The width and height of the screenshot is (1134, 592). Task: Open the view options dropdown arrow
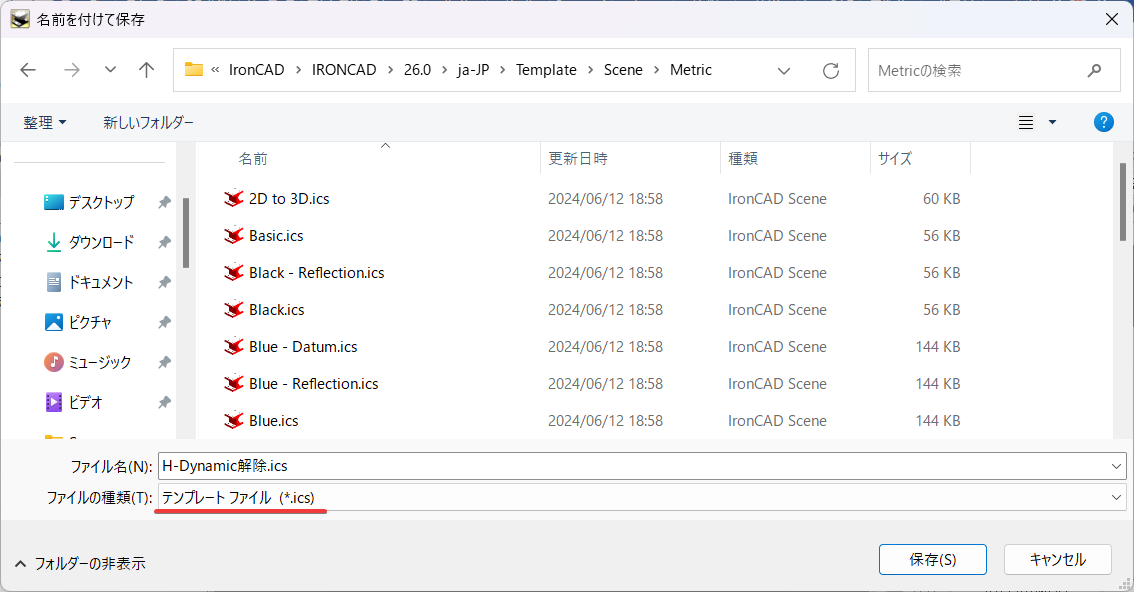click(x=1052, y=122)
